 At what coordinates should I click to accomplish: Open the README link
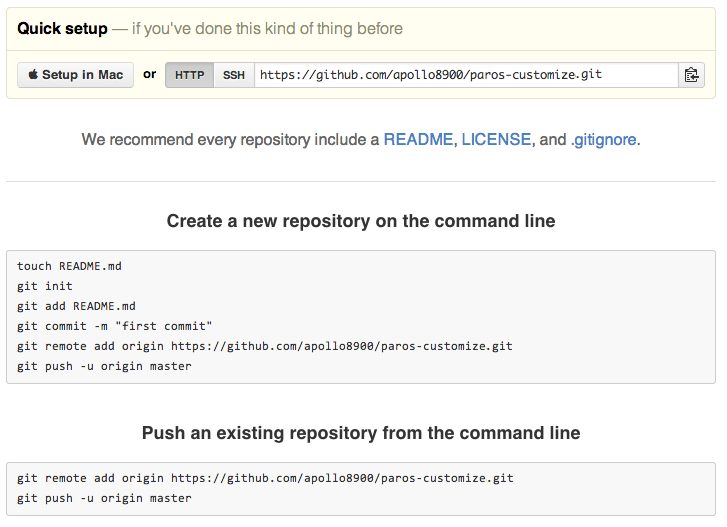[x=418, y=140]
